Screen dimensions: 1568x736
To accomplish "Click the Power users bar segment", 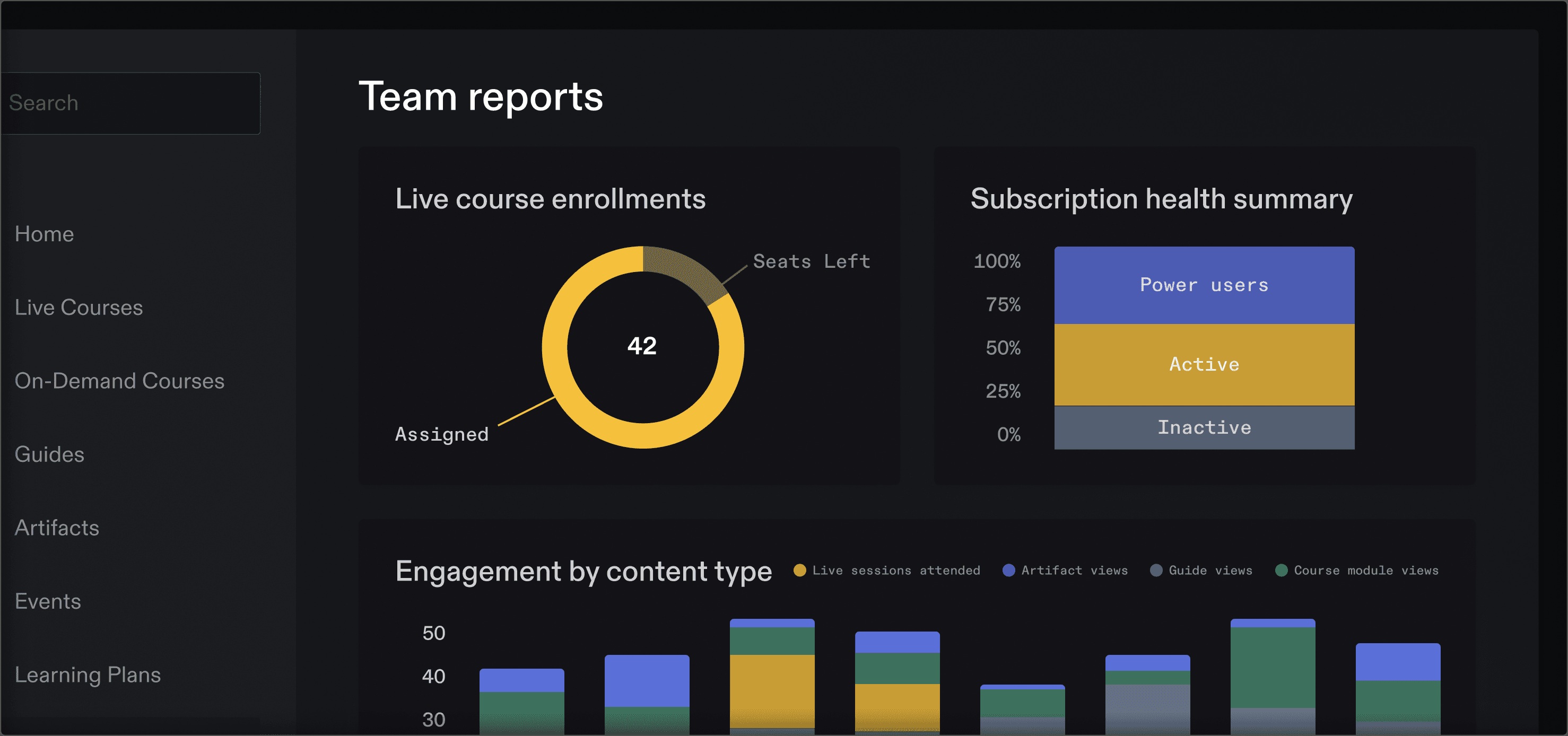I will (1204, 285).
